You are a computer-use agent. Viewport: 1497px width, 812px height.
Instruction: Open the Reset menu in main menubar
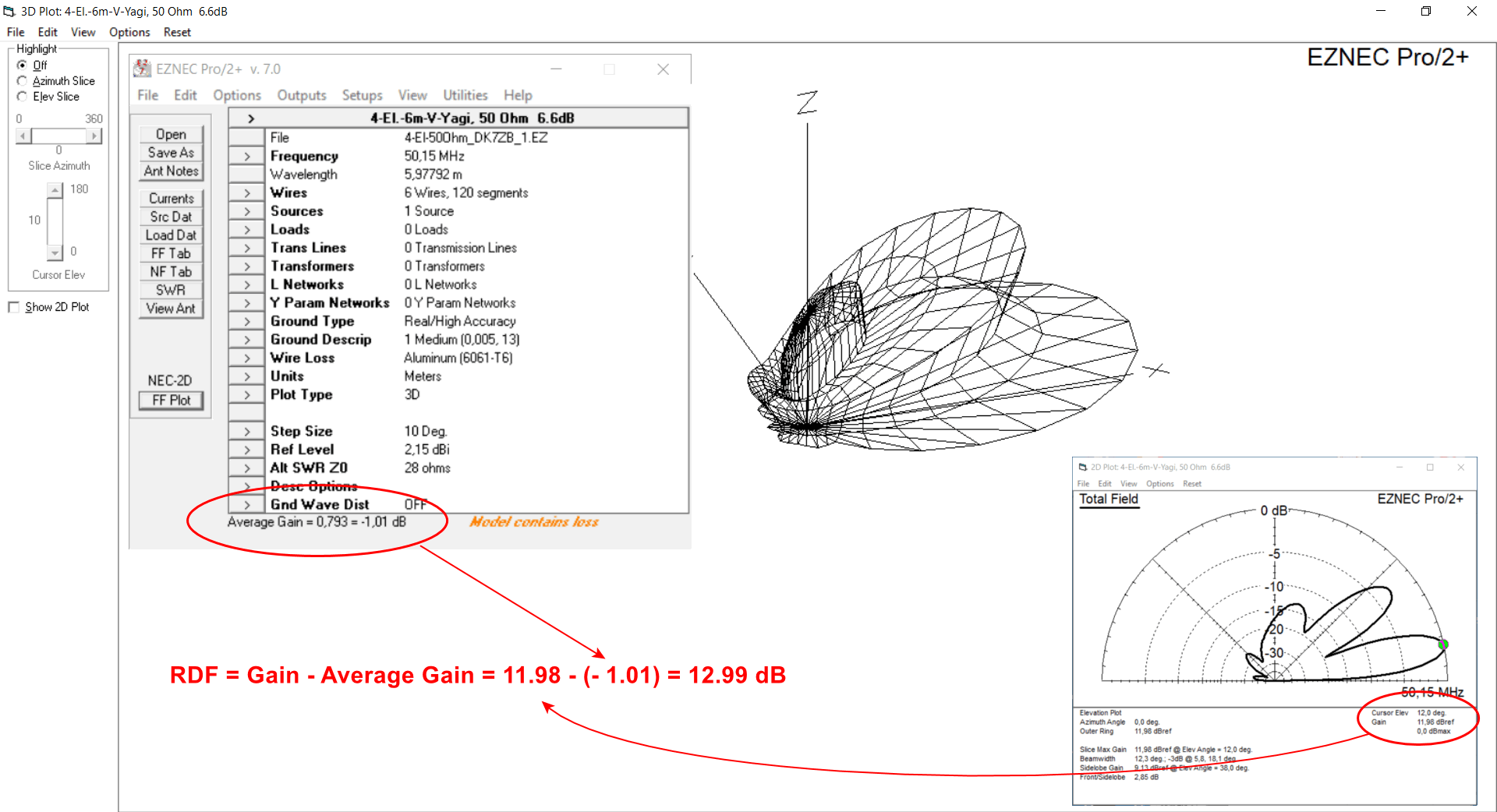(x=176, y=32)
